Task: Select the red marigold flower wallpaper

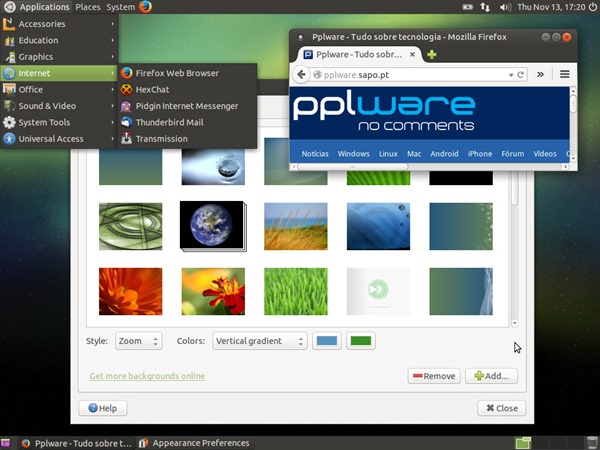Action: click(213, 292)
